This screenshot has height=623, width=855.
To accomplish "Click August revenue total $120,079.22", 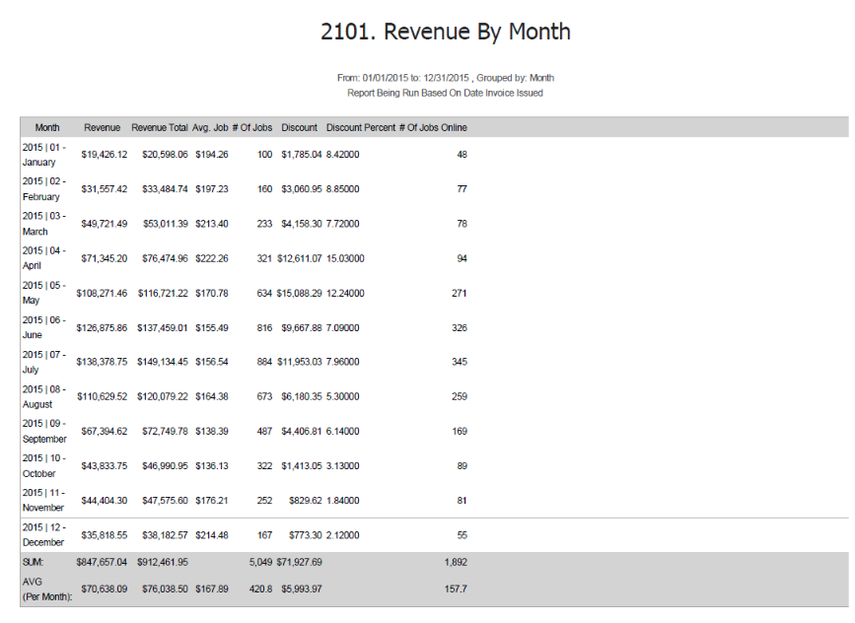I will point(162,397).
